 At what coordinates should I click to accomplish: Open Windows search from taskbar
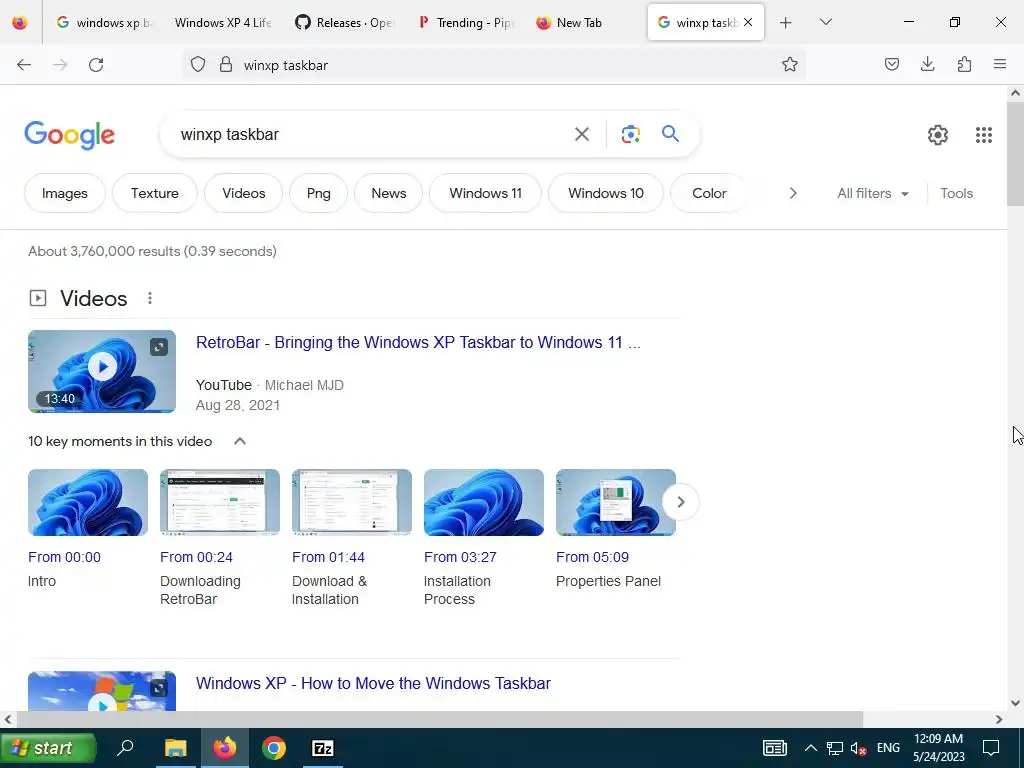[125, 748]
